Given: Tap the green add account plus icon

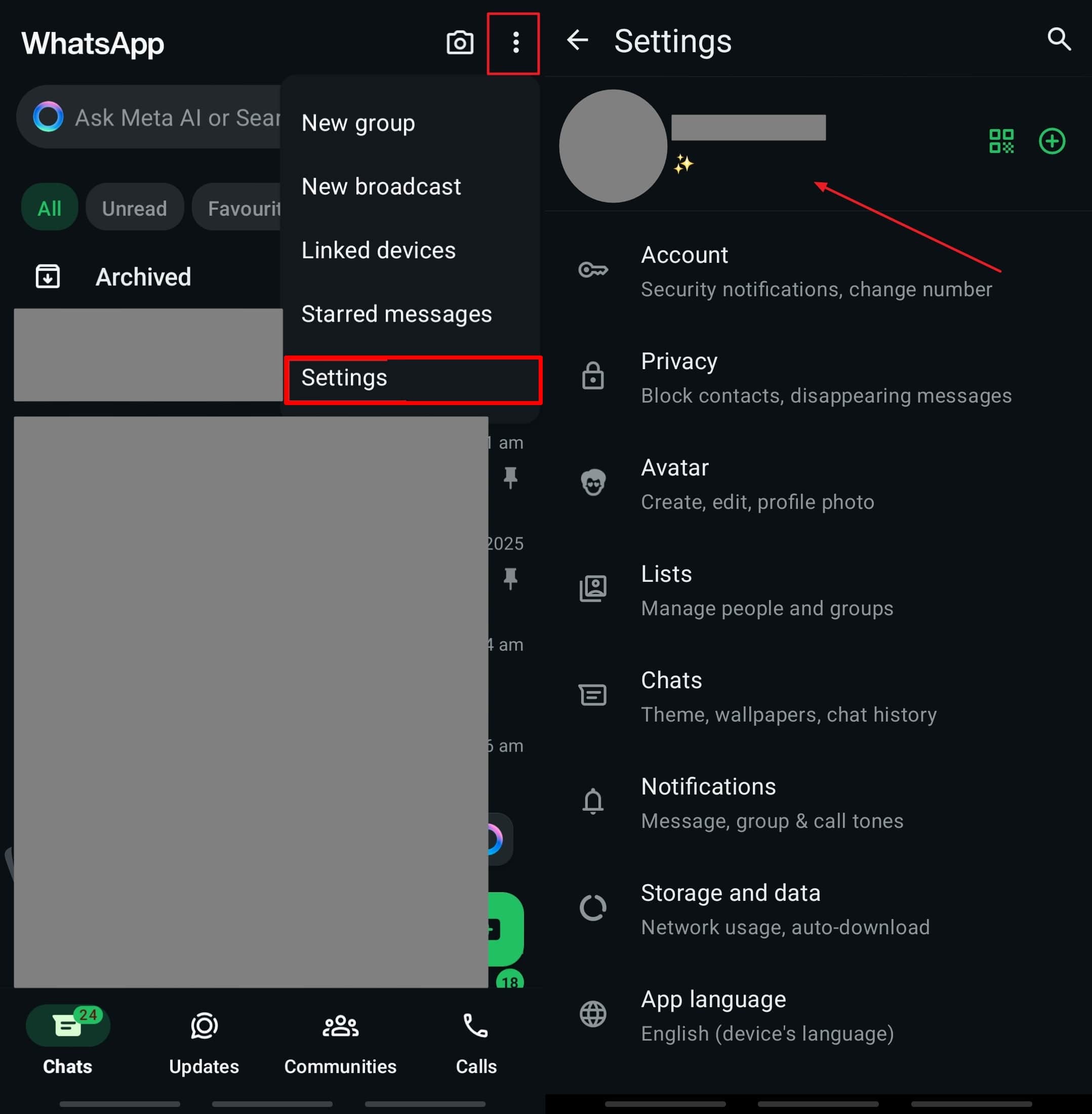Looking at the screenshot, I should pos(1052,141).
